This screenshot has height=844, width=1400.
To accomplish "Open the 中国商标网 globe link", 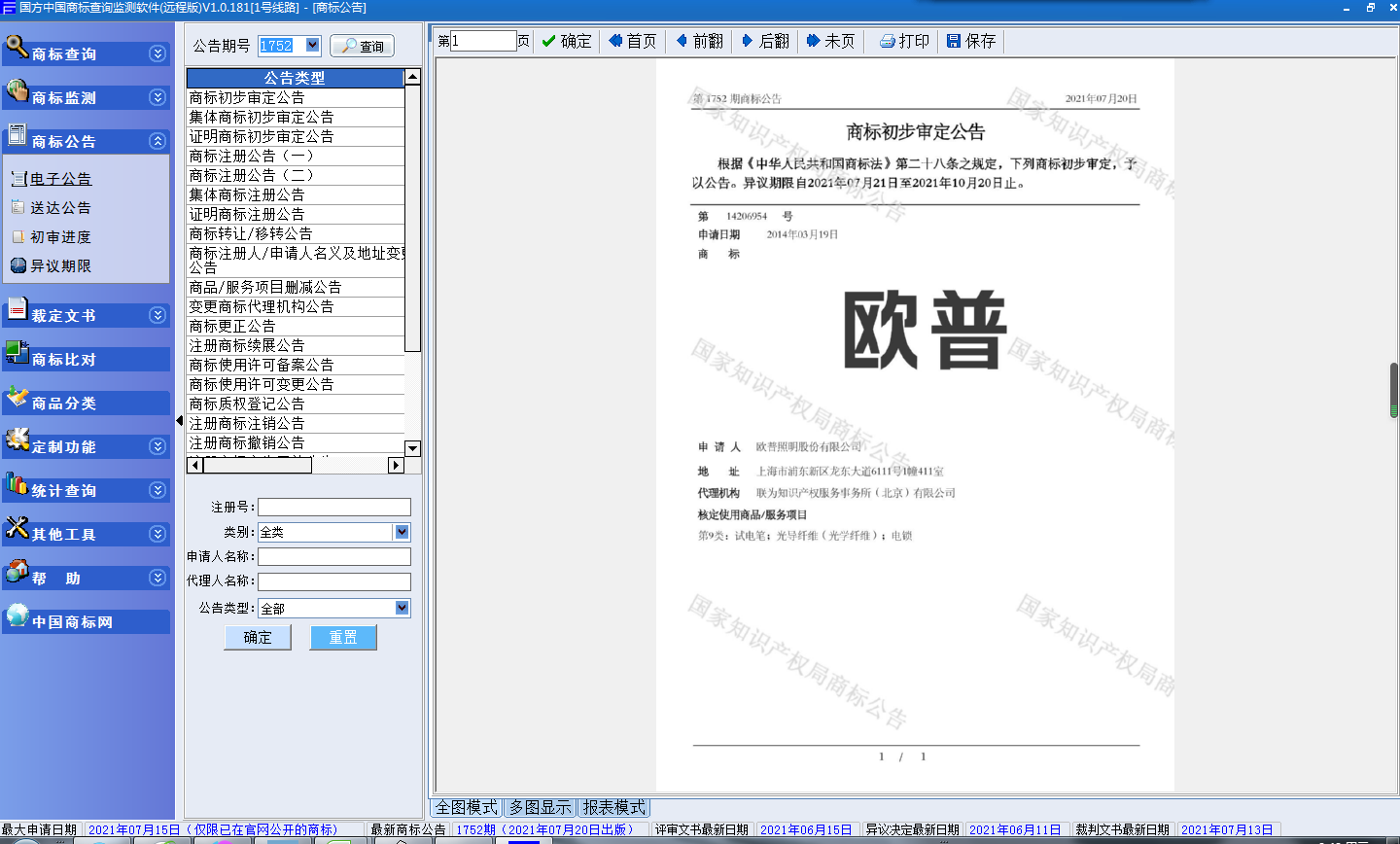I will click(x=17, y=615).
